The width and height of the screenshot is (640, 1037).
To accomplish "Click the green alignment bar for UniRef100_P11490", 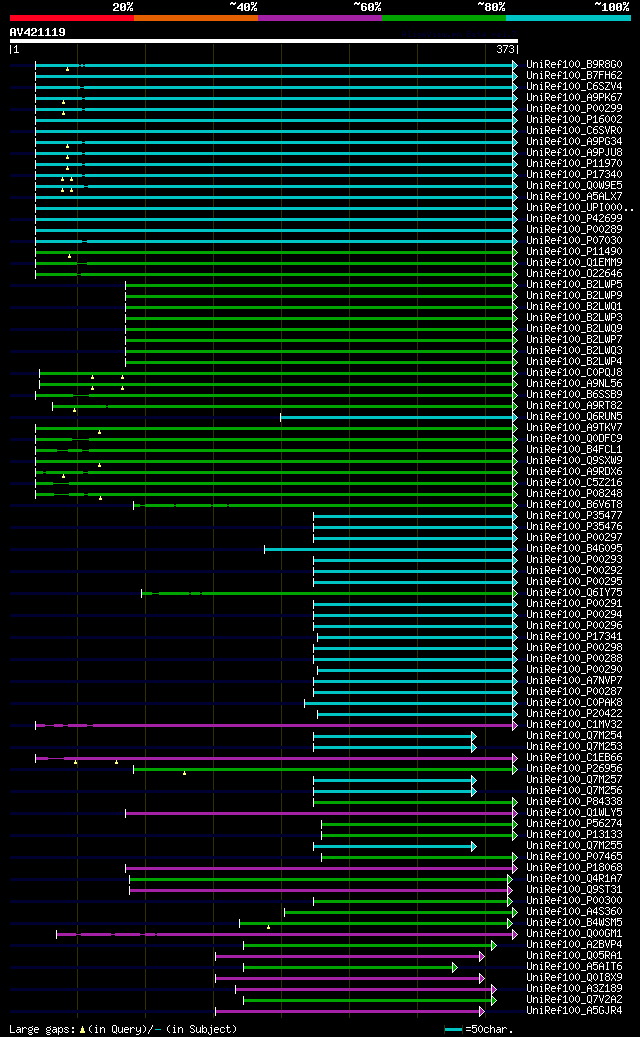I will point(276,252).
